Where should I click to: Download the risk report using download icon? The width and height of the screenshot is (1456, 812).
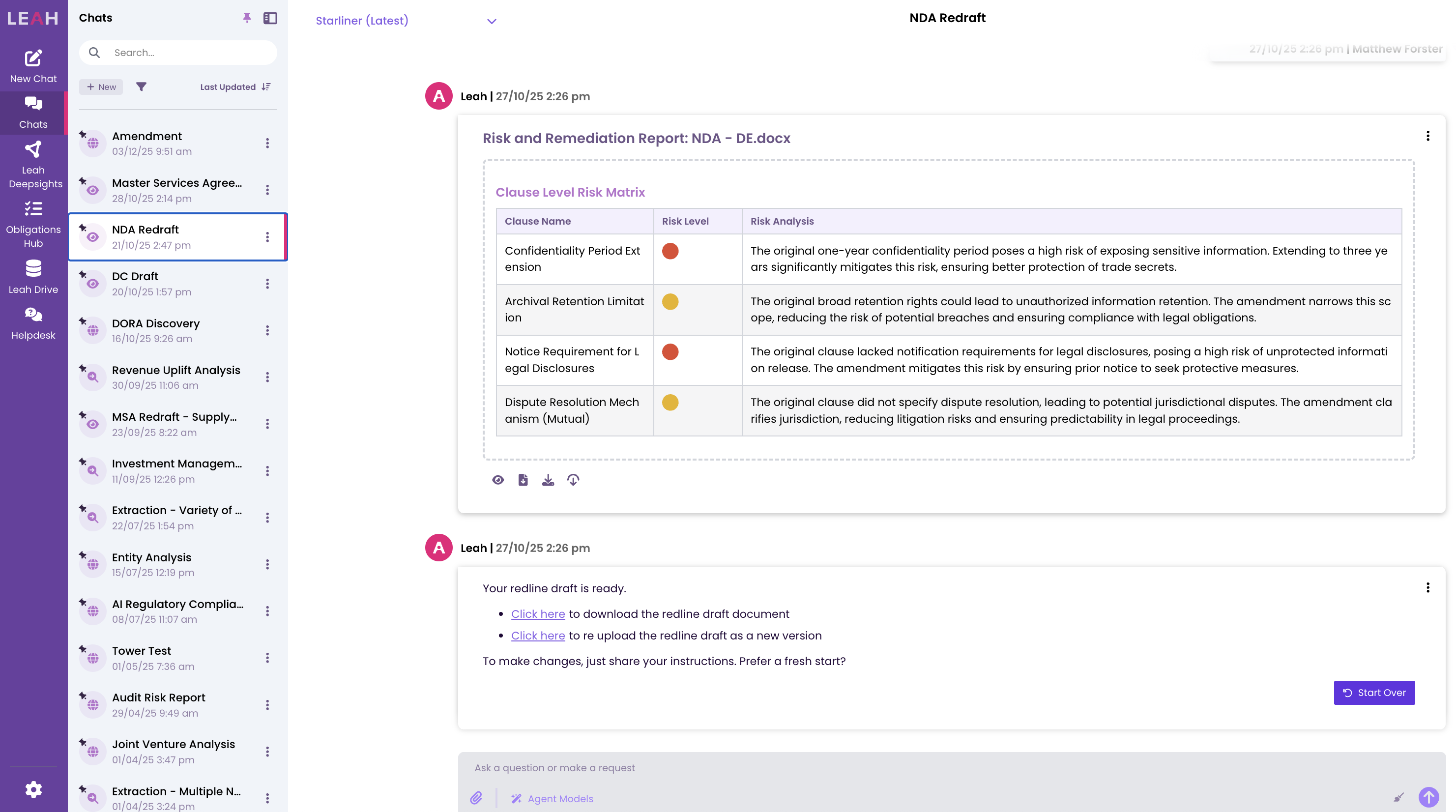[548, 480]
